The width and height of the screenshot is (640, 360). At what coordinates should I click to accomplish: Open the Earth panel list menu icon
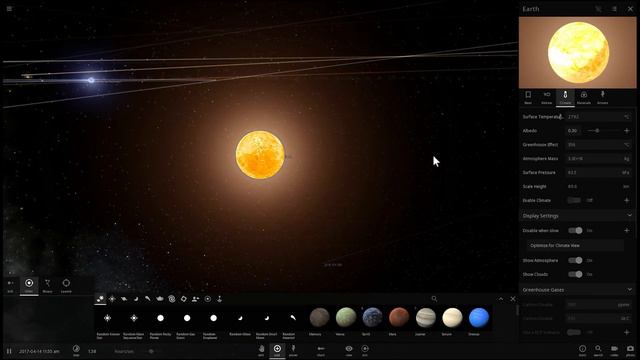tap(614, 9)
